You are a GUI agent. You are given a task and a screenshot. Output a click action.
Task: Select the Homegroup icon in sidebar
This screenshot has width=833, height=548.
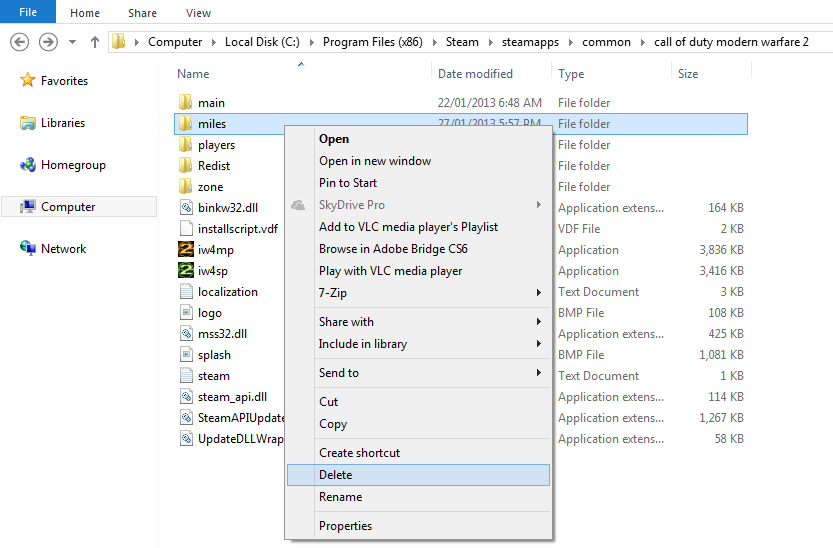coord(28,165)
